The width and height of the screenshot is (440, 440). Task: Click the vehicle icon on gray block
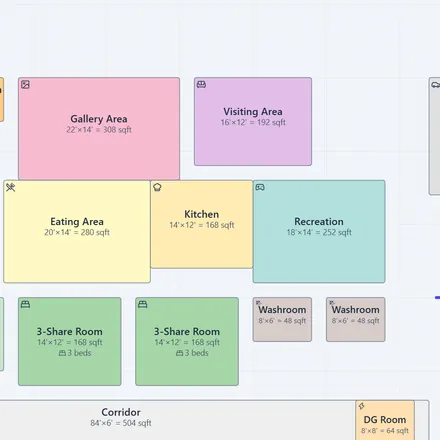[436, 85]
